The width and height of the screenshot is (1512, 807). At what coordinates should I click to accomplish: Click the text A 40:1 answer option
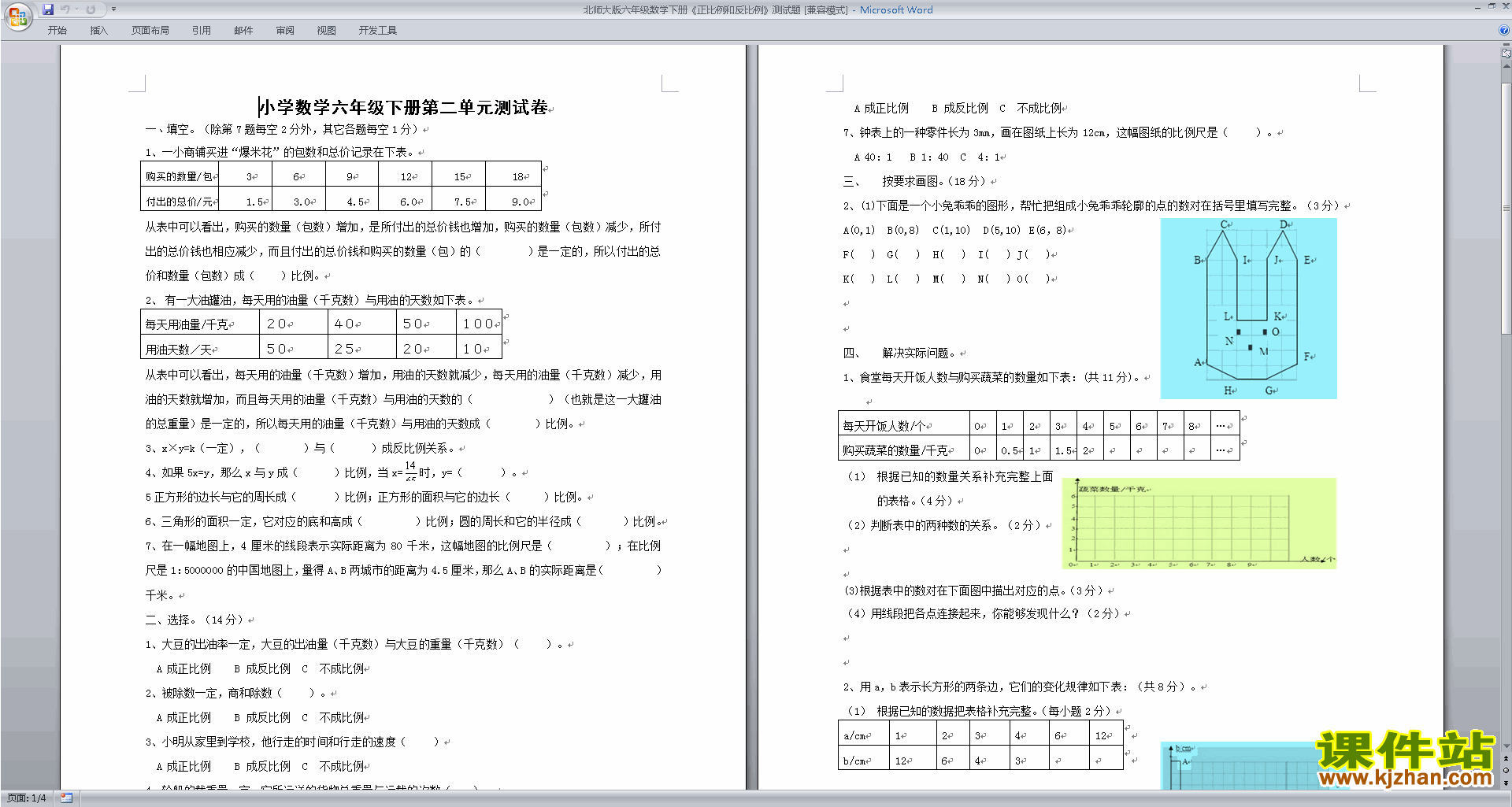873,157
